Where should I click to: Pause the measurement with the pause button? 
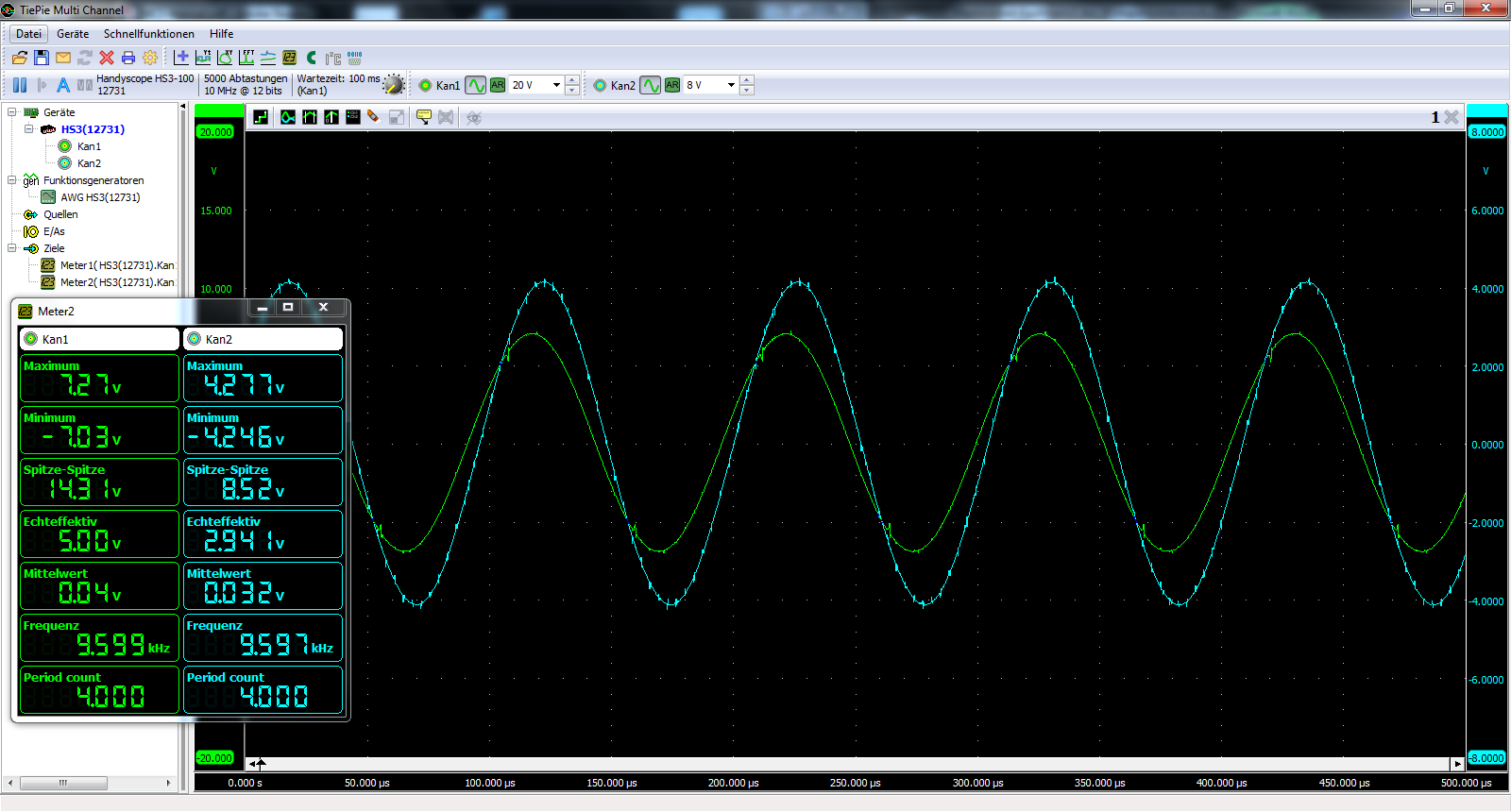coord(20,85)
